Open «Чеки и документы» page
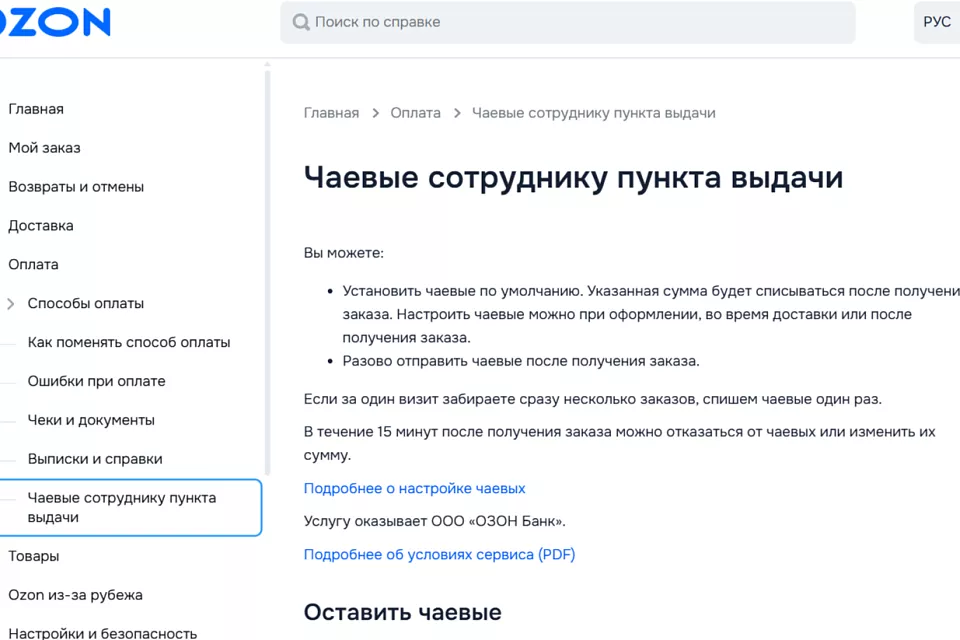The height and width of the screenshot is (640, 960). point(91,420)
